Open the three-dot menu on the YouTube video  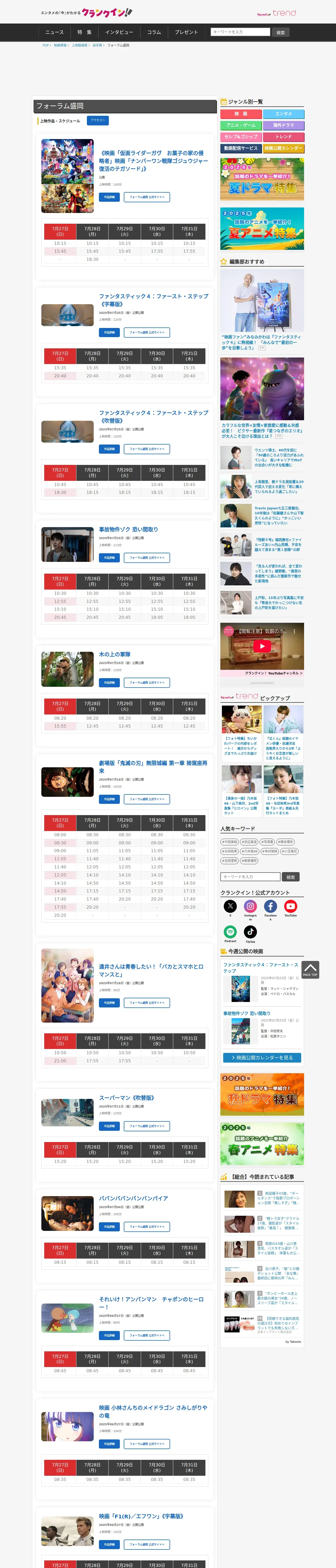point(295,631)
